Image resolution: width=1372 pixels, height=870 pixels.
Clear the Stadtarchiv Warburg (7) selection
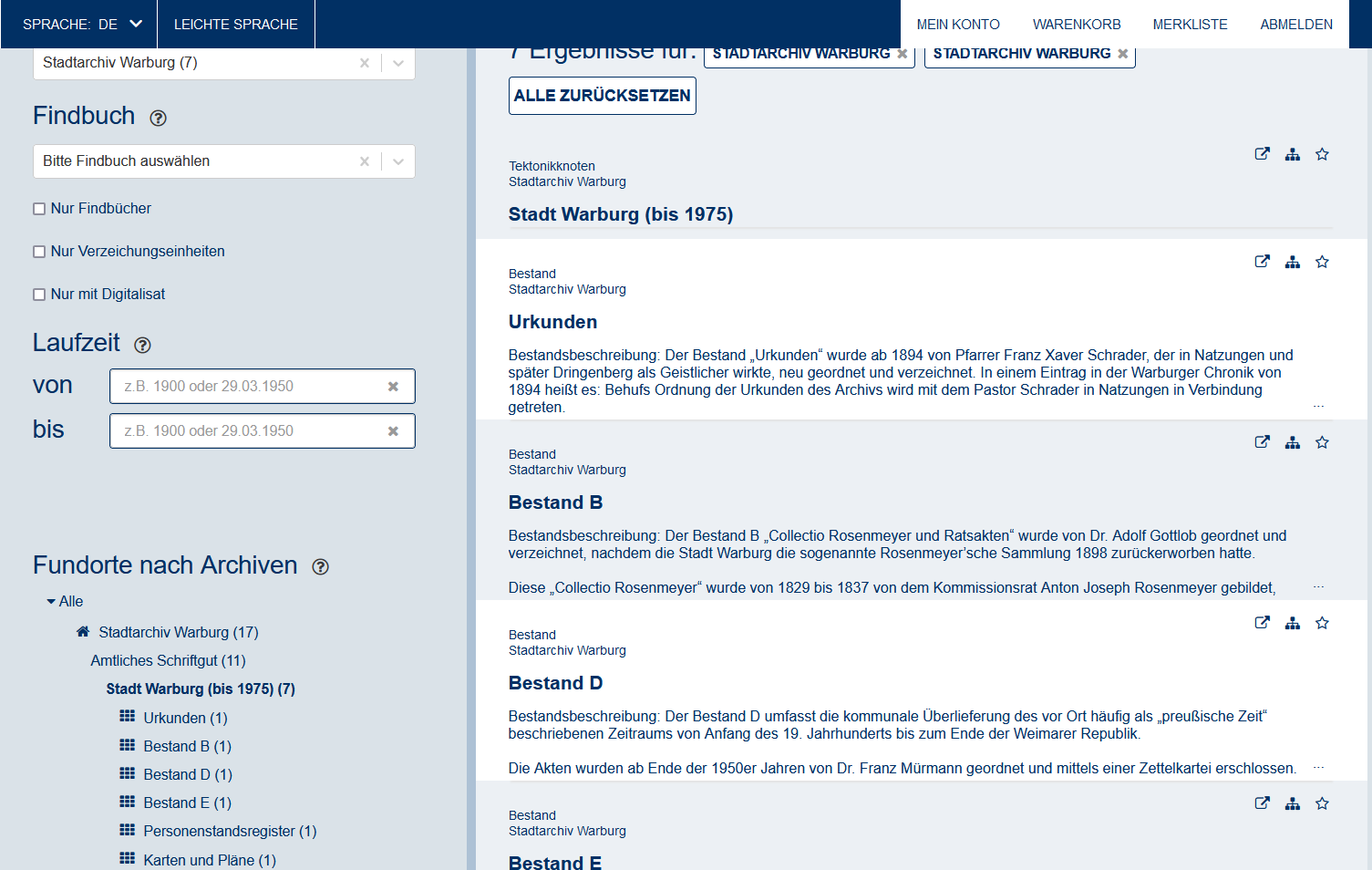point(365,63)
